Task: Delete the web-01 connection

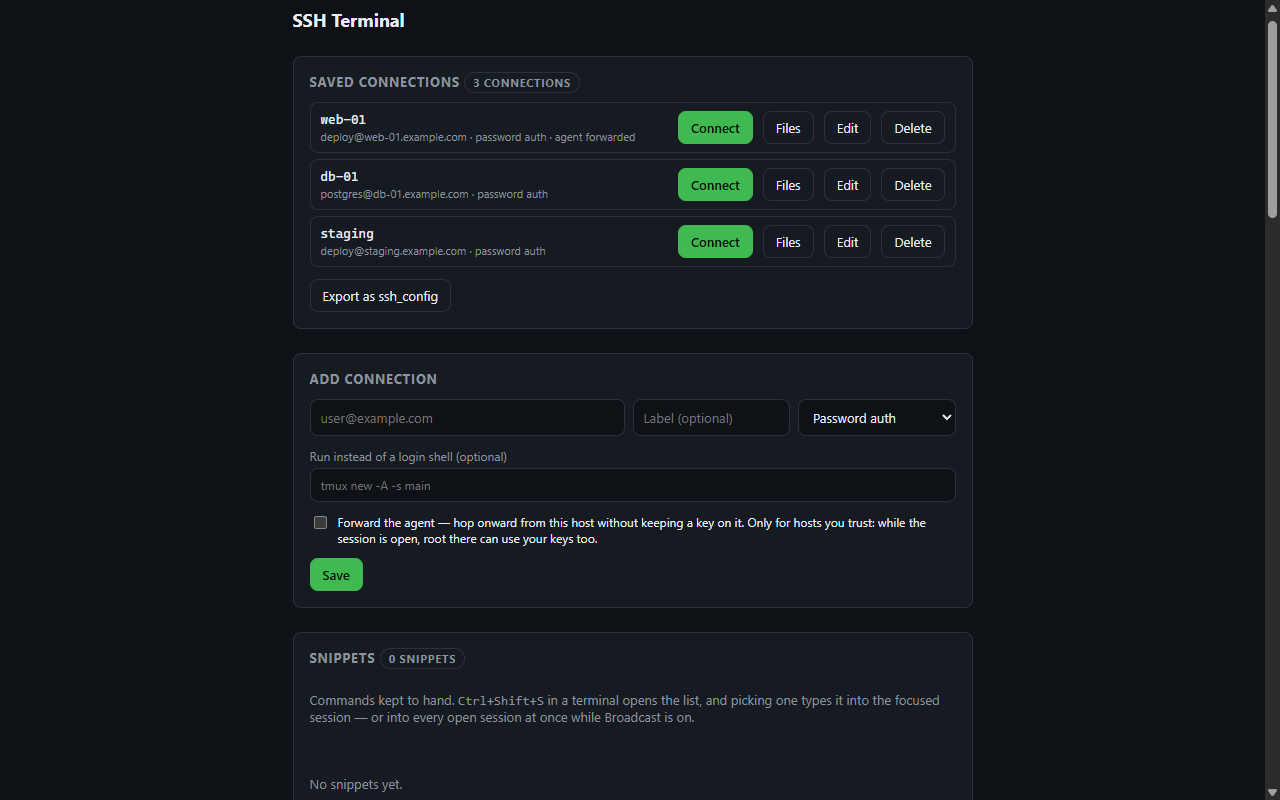Action: pos(913,128)
